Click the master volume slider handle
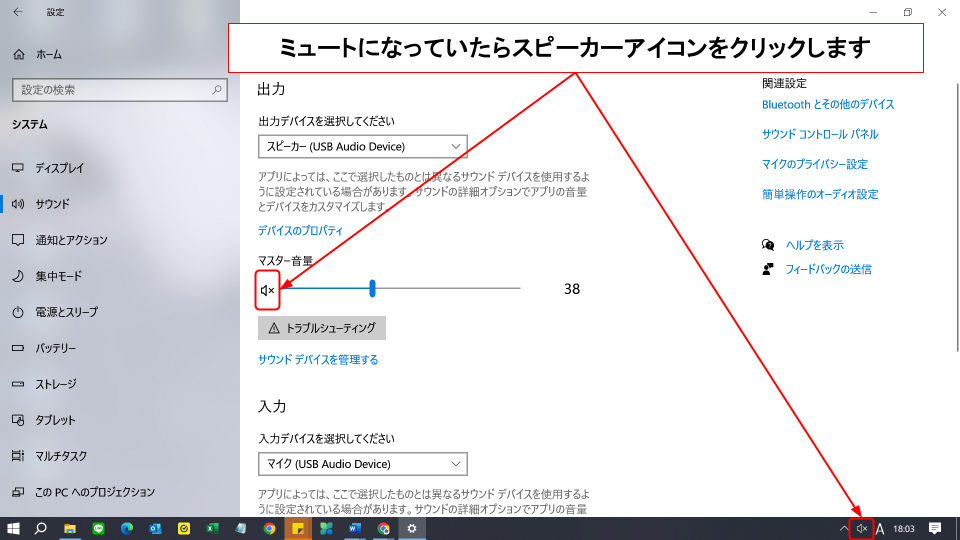The image size is (960, 540). click(372, 289)
